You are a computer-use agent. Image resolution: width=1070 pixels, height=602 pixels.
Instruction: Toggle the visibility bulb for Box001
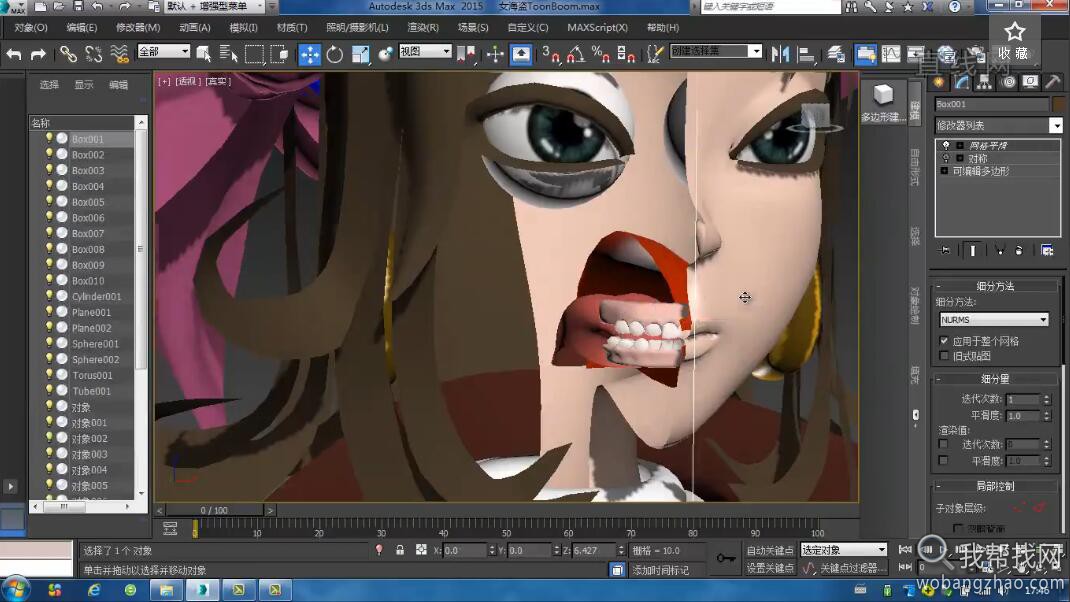point(49,138)
